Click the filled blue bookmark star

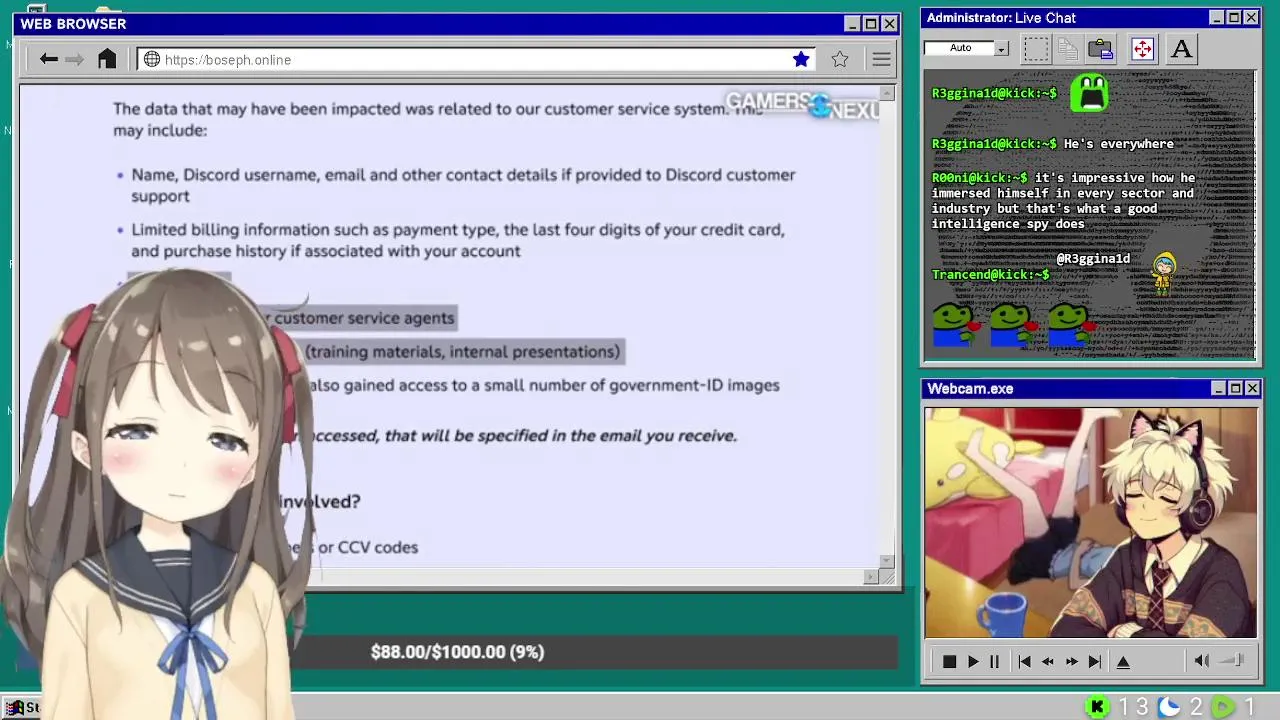[x=801, y=59]
